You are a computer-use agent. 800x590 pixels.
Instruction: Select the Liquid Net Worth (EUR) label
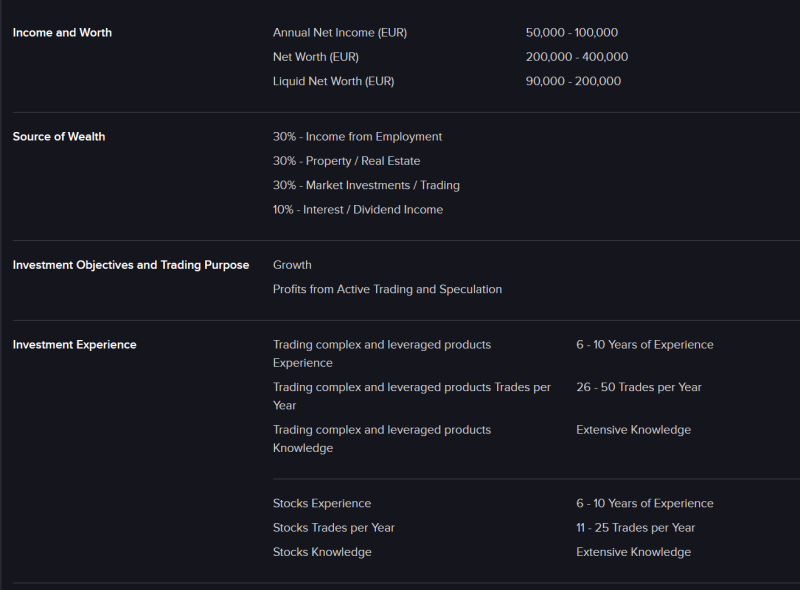click(x=334, y=81)
